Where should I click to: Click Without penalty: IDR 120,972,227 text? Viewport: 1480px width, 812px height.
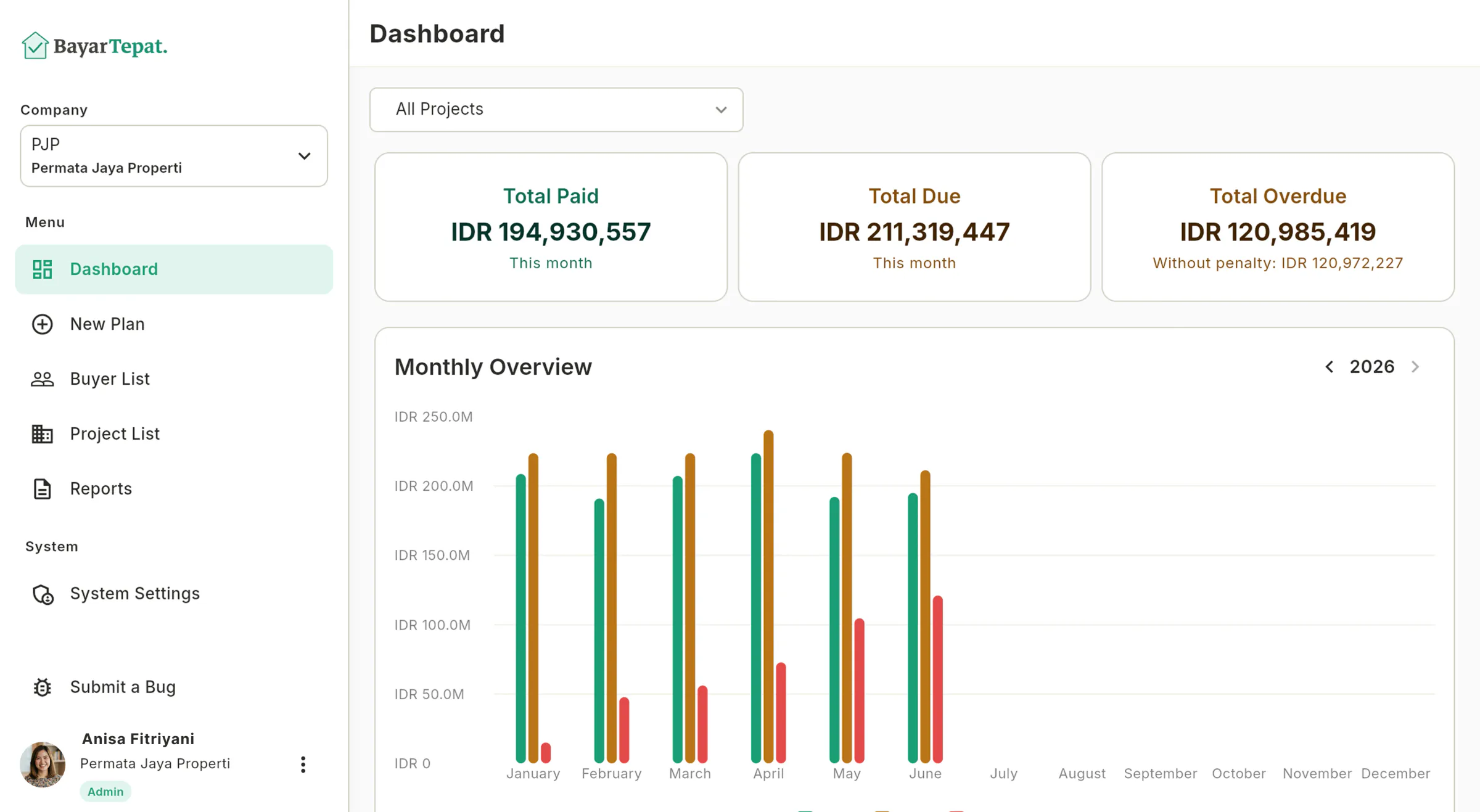[1278, 263]
